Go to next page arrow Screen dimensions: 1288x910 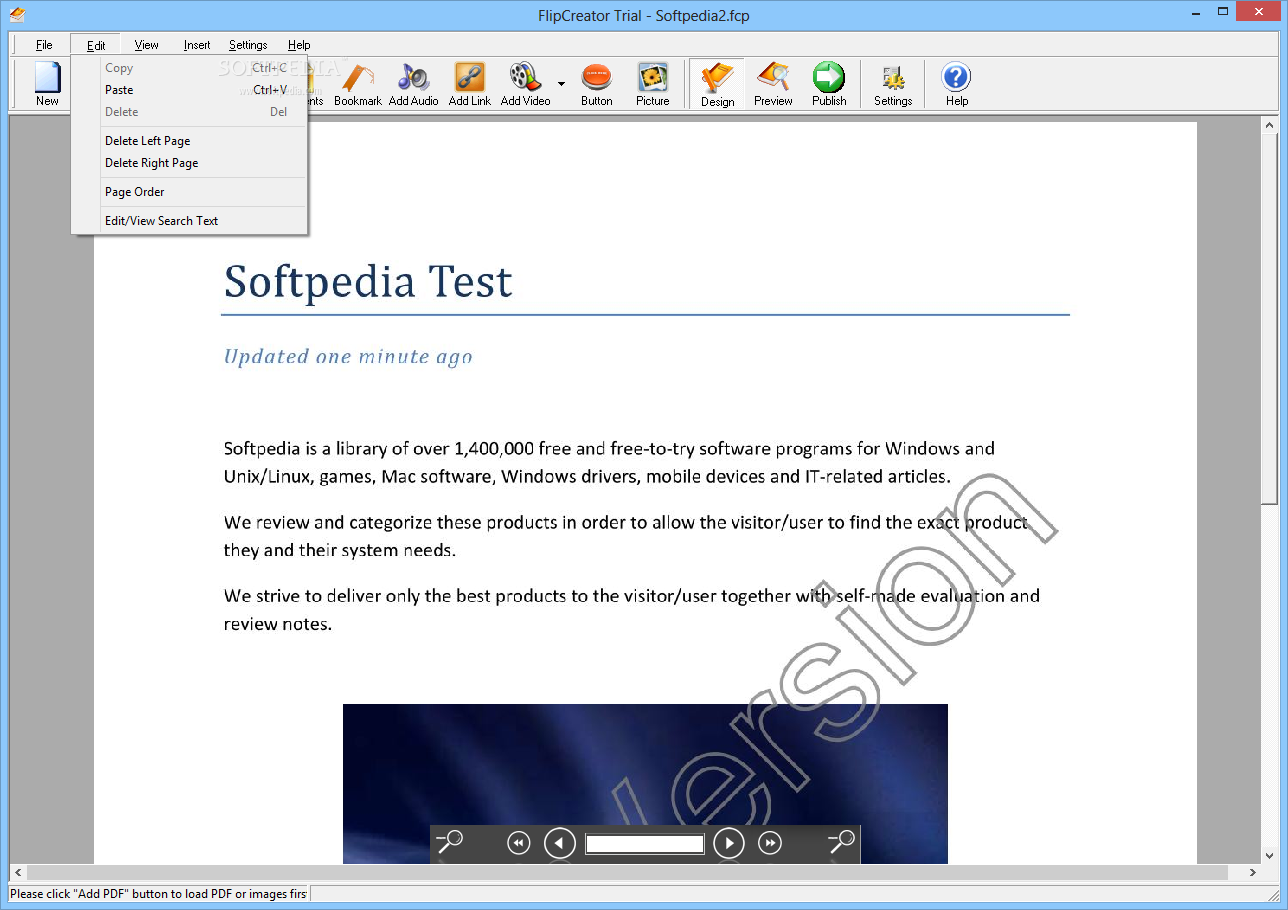click(x=729, y=844)
